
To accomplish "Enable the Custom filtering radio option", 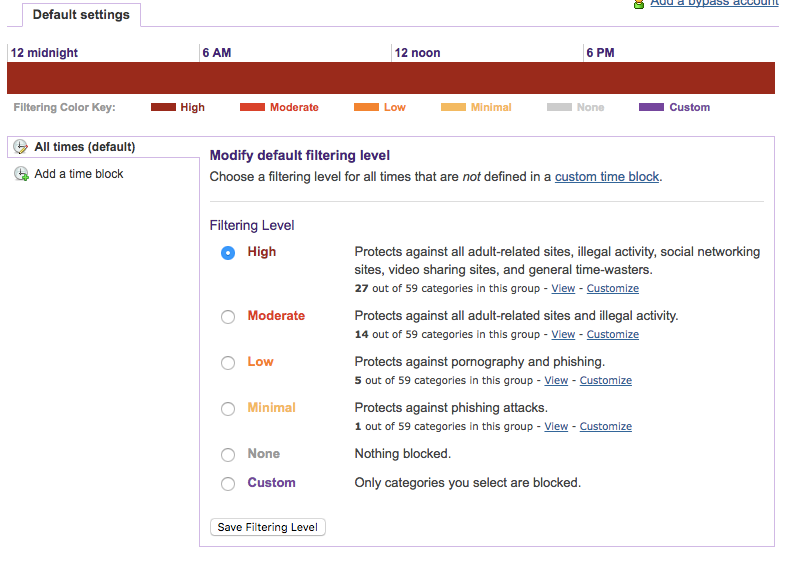I will click(x=228, y=484).
